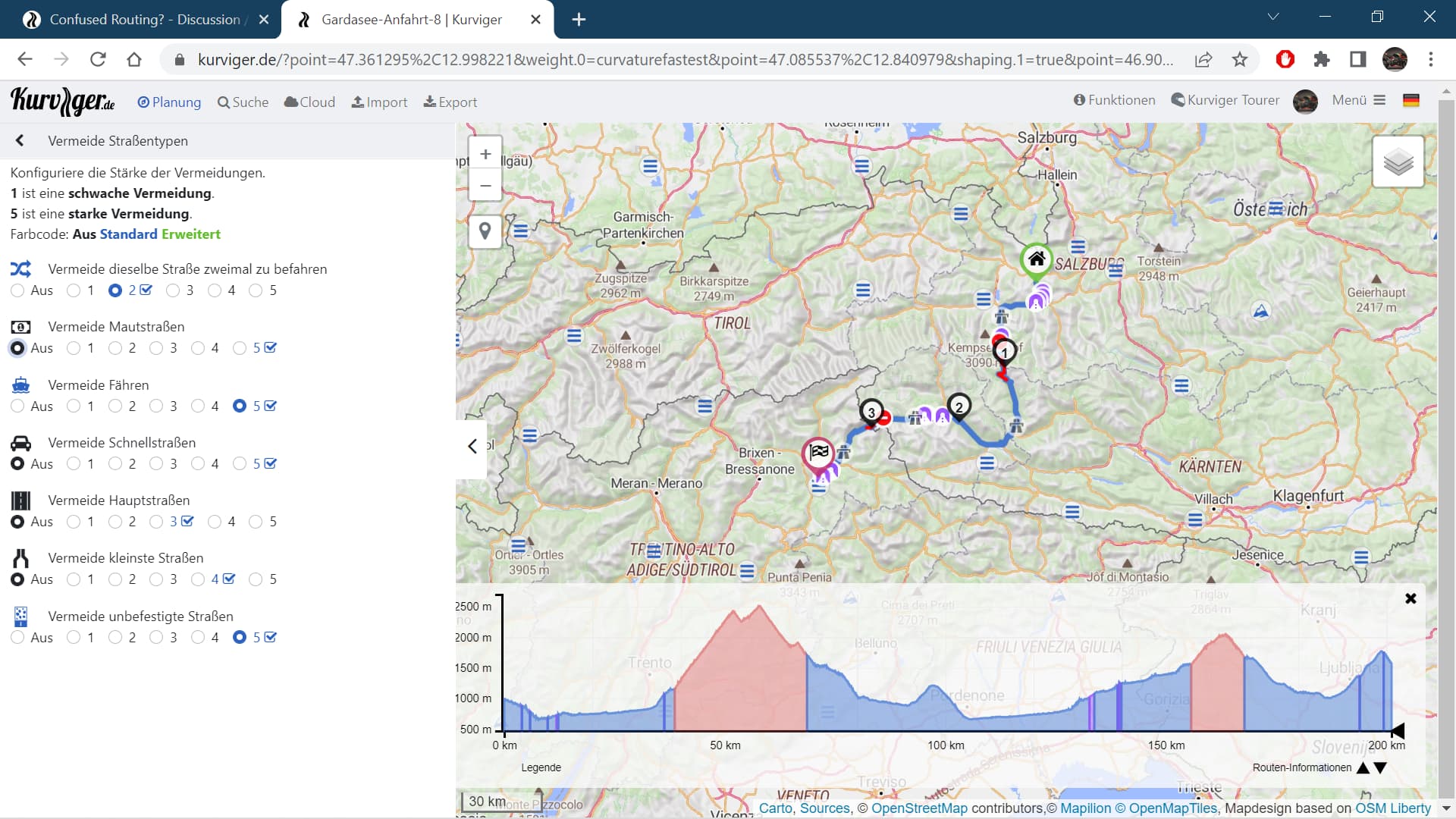Set toll road avoidance to 5
Viewport: 1456px width, 819px height.
point(240,348)
